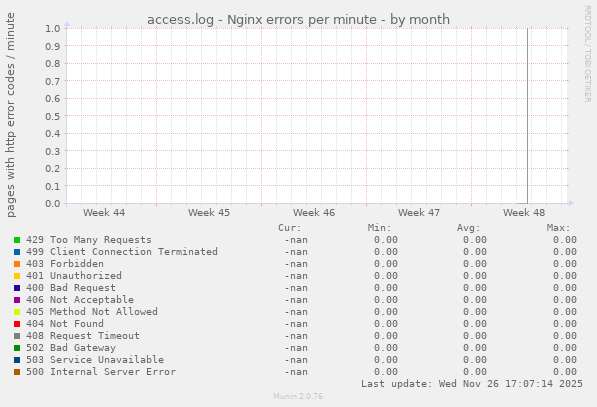
Task: Select the '404 Not Found' legend label
Action: (65, 324)
